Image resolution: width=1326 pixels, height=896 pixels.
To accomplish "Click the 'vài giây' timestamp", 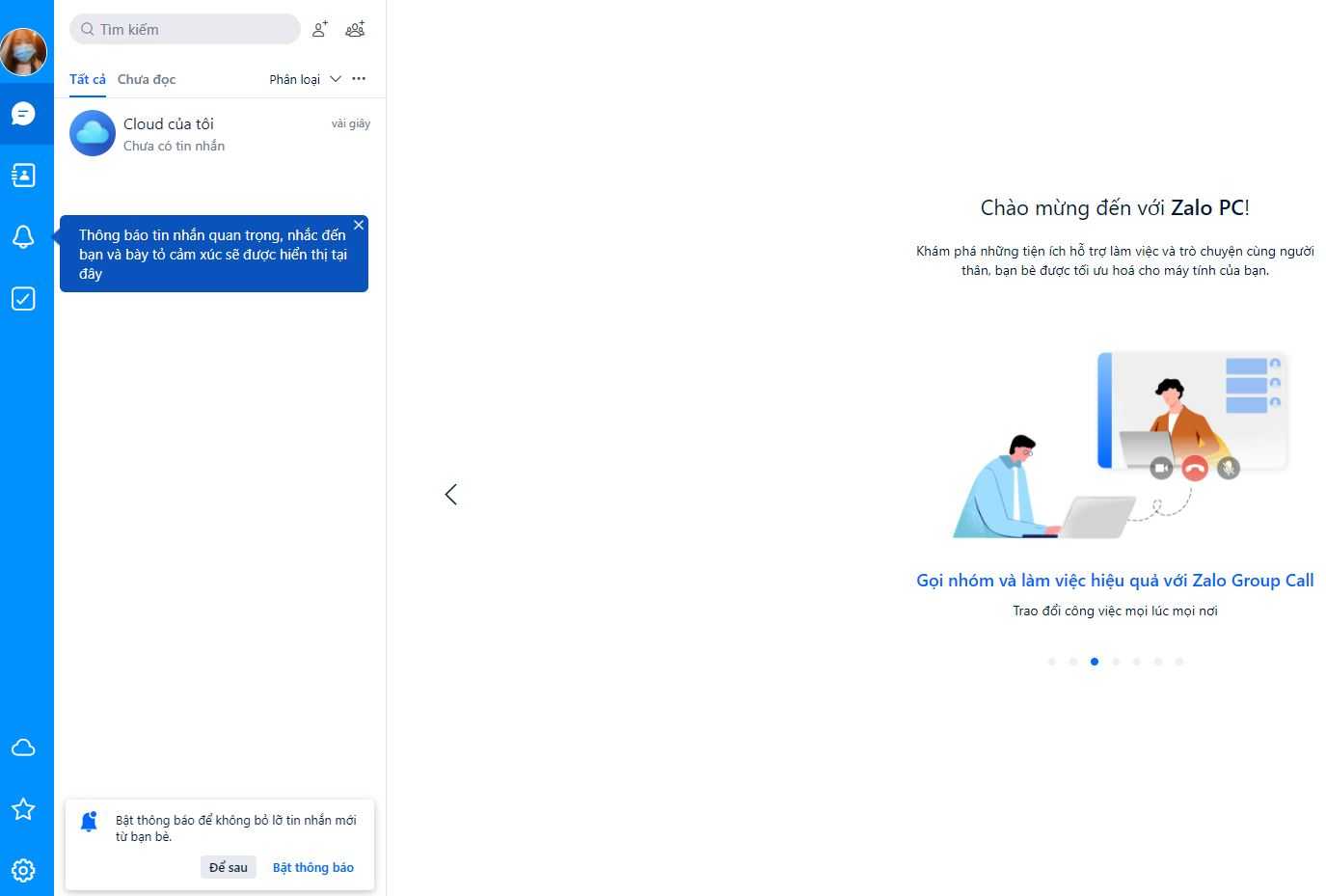I will (351, 123).
